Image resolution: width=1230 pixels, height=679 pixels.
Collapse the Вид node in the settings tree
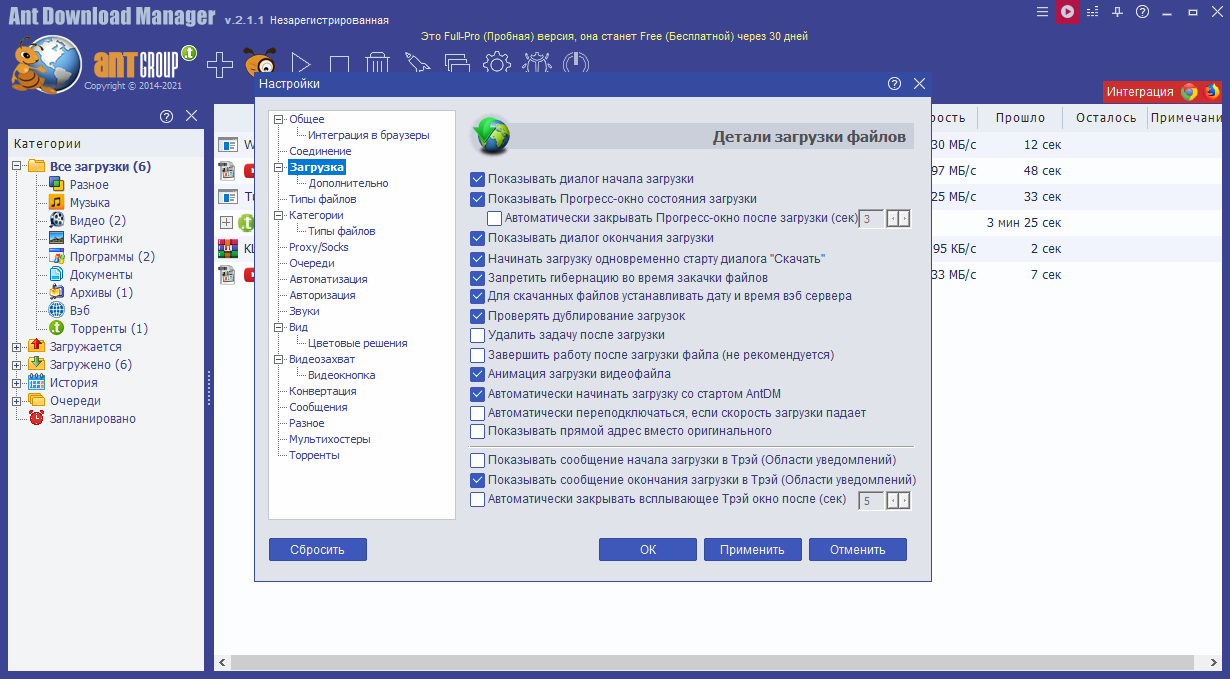pyautogui.click(x=279, y=327)
